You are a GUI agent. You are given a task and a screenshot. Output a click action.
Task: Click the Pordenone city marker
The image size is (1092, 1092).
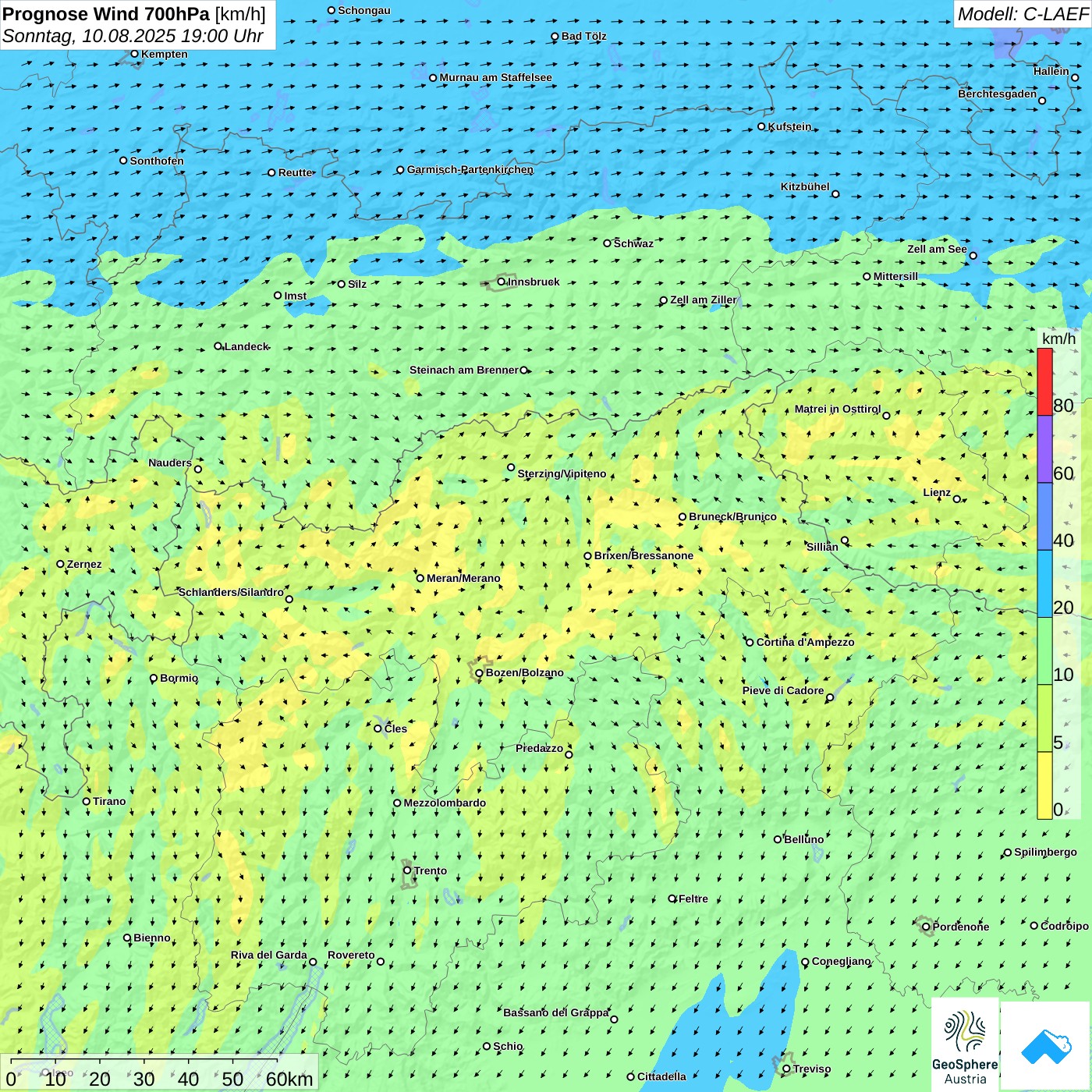coord(926,927)
